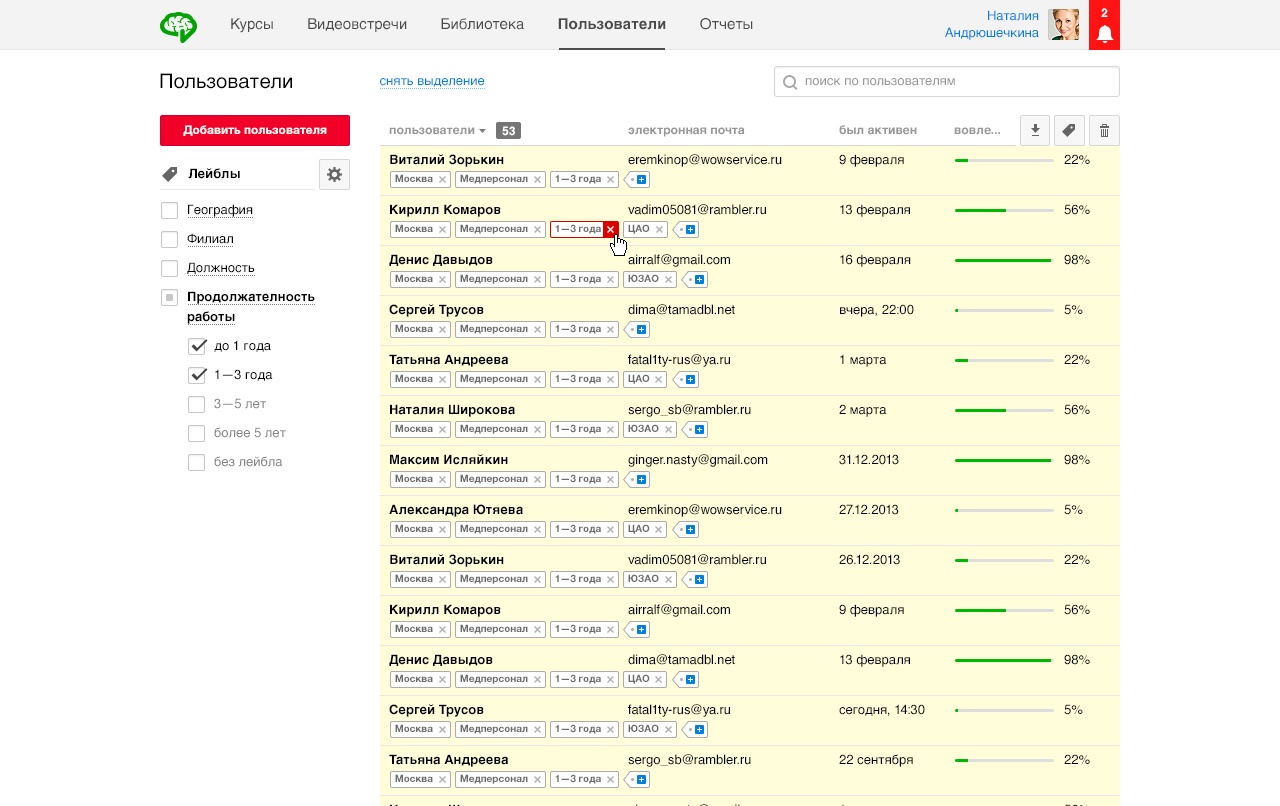The width and height of the screenshot is (1280, 806).
Task: Click the электронная почта column header
Action: 686,130
